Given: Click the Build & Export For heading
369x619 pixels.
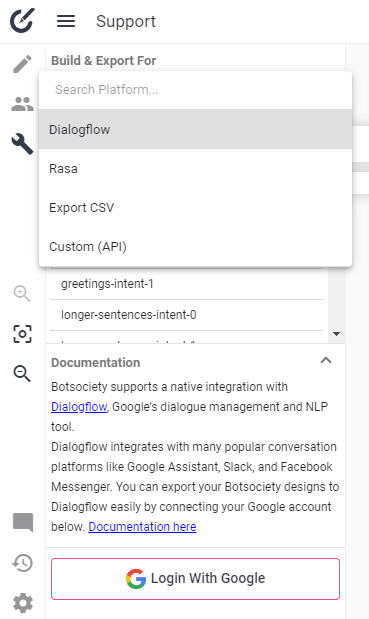Looking at the screenshot, I should click(103, 61).
